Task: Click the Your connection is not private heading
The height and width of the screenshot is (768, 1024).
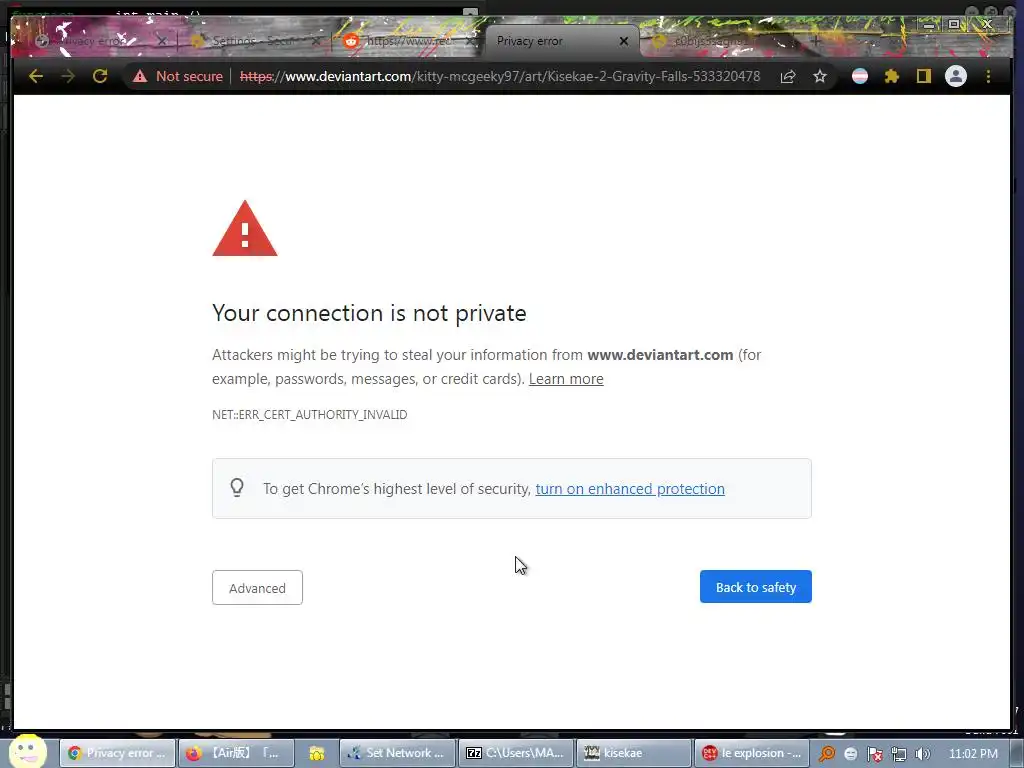Action: coord(369,313)
